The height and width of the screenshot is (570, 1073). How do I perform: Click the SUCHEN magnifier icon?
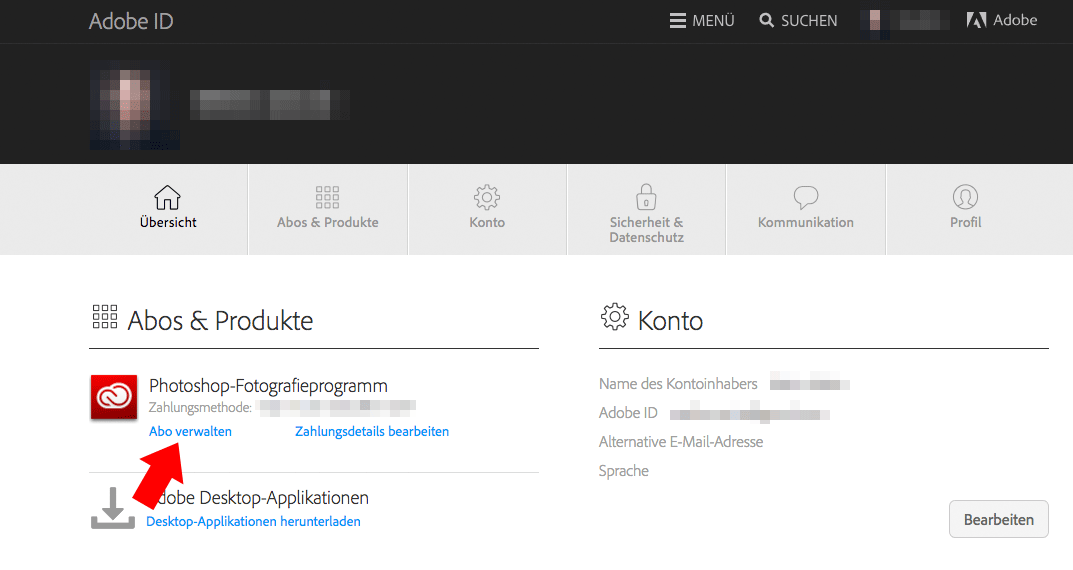tap(766, 21)
